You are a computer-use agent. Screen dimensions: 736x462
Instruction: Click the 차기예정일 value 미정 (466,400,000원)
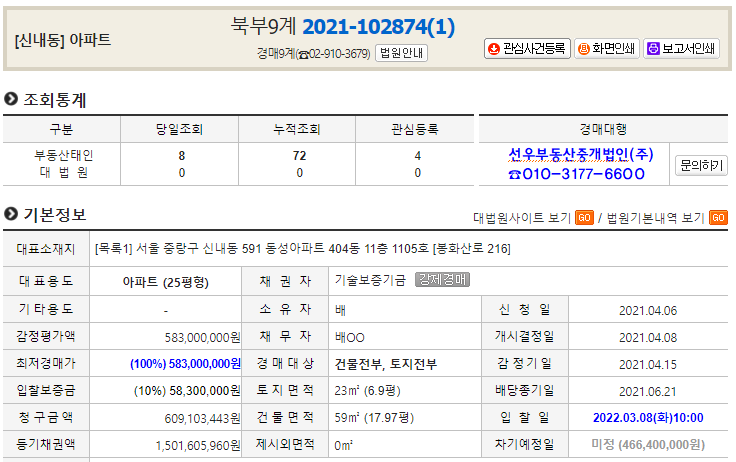pyautogui.click(x=648, y=445)
